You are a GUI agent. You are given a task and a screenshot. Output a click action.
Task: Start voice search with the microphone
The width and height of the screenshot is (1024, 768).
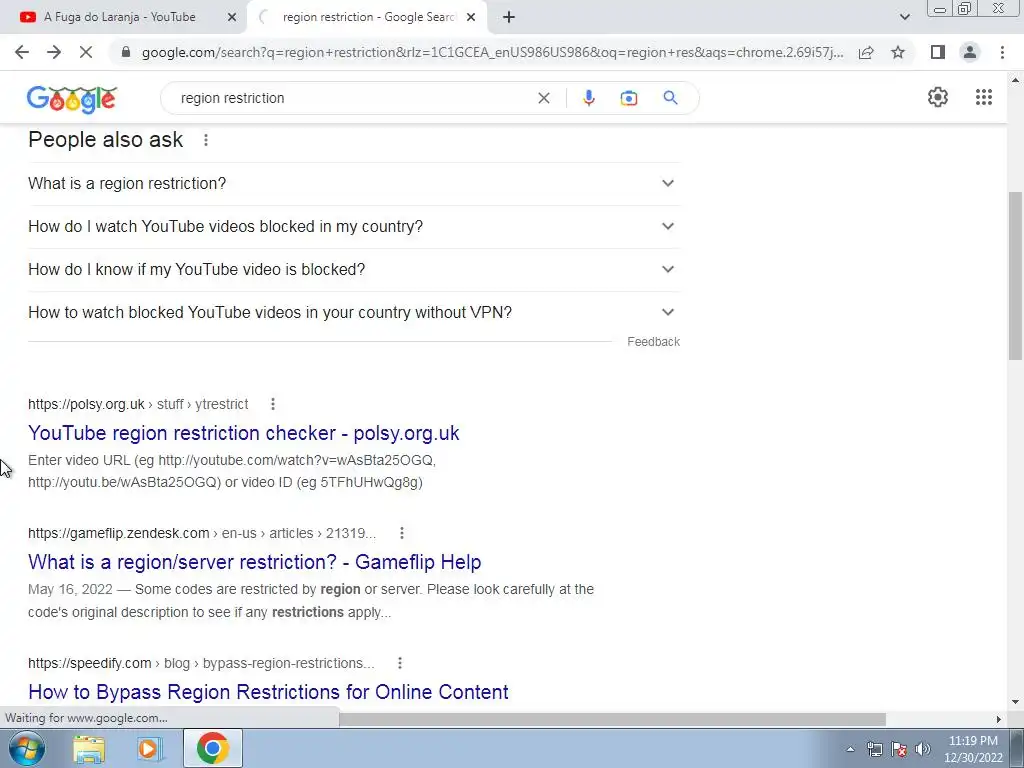588,98
